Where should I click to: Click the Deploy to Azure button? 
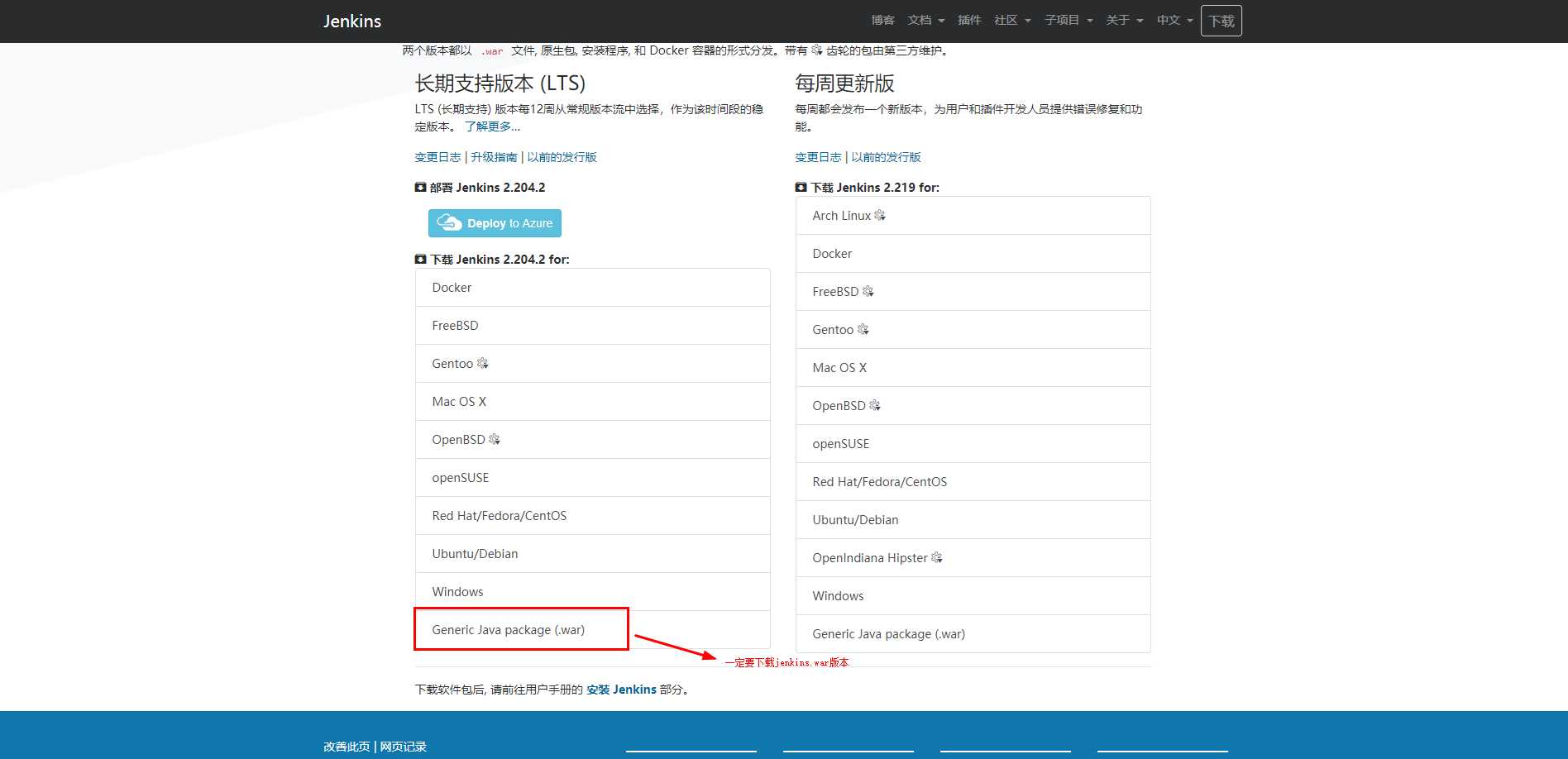495,223
